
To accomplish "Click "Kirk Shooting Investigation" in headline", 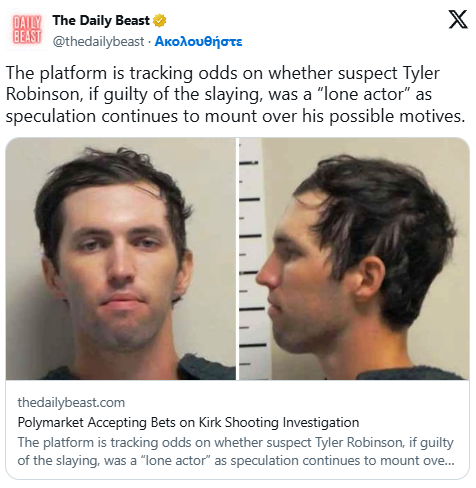I will pyautogui.click(x=279, y=422).
